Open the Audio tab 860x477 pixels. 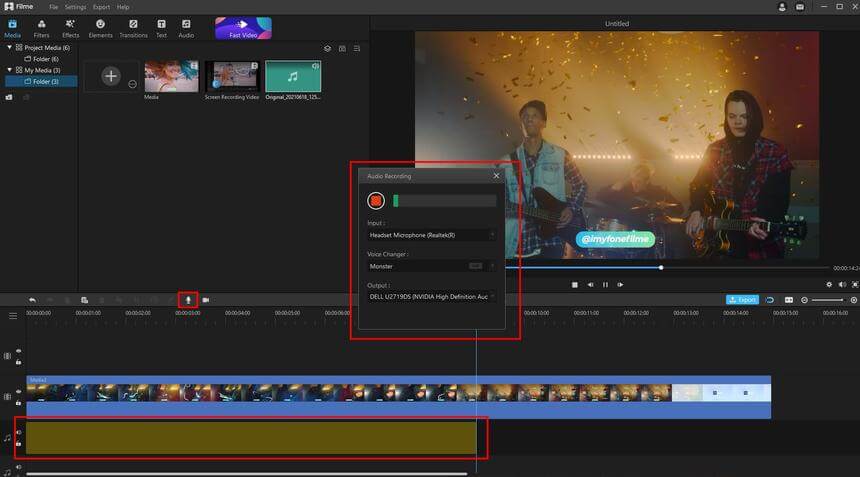pyautogui.click(x=186, y=29)
